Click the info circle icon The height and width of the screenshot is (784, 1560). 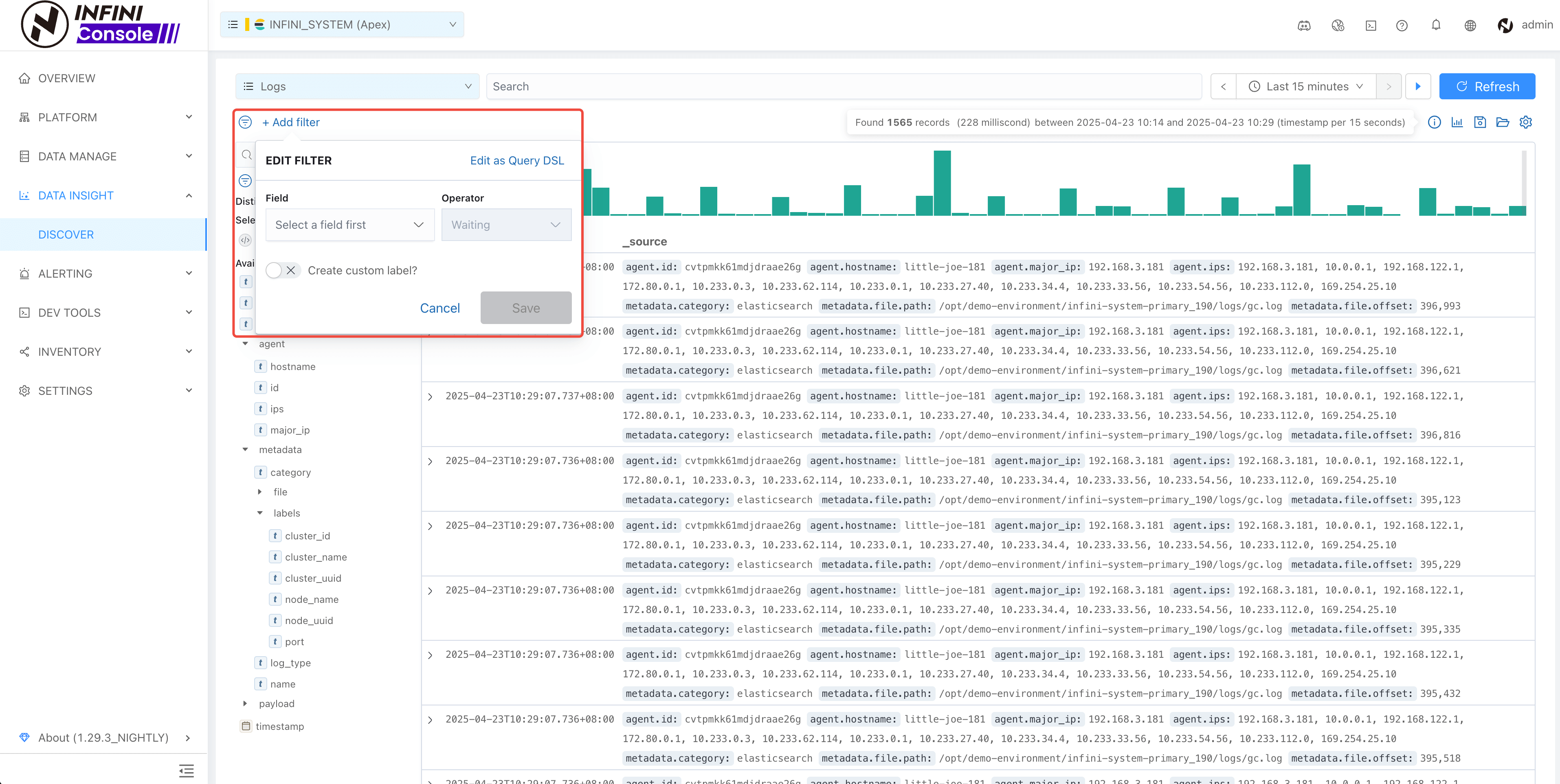pyautogui.click(x=1434, y=122)
